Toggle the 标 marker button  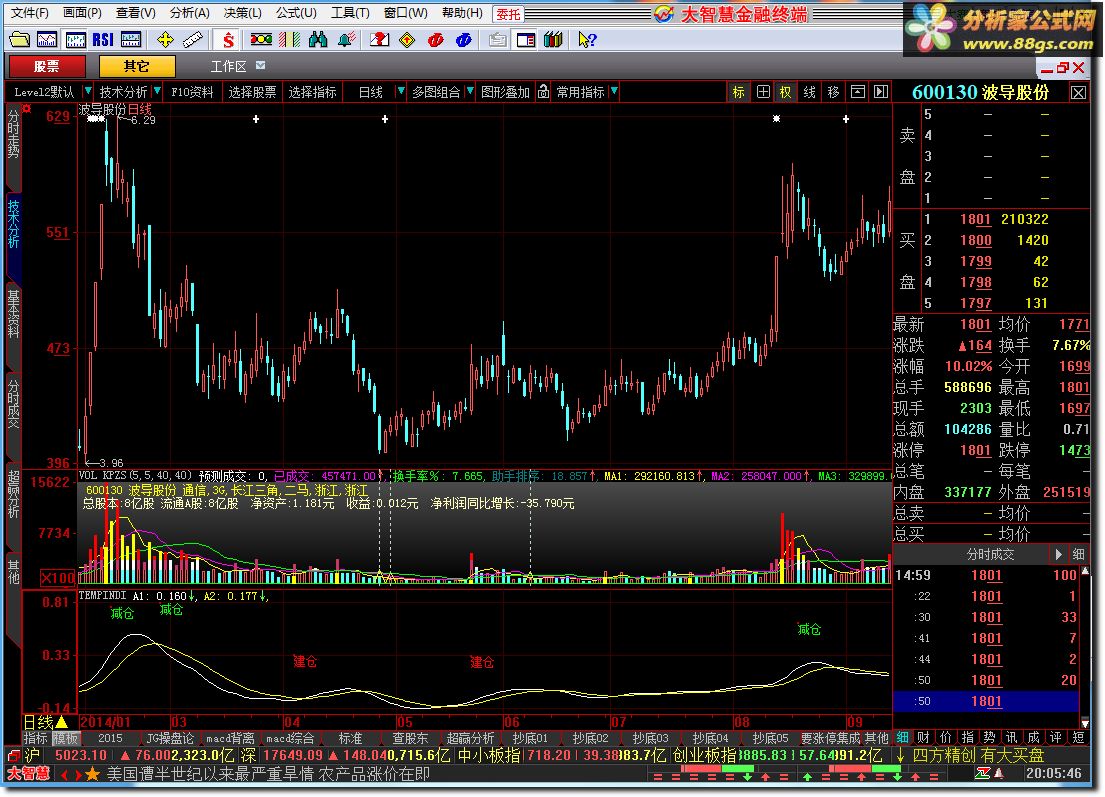(x=739, y=92)
